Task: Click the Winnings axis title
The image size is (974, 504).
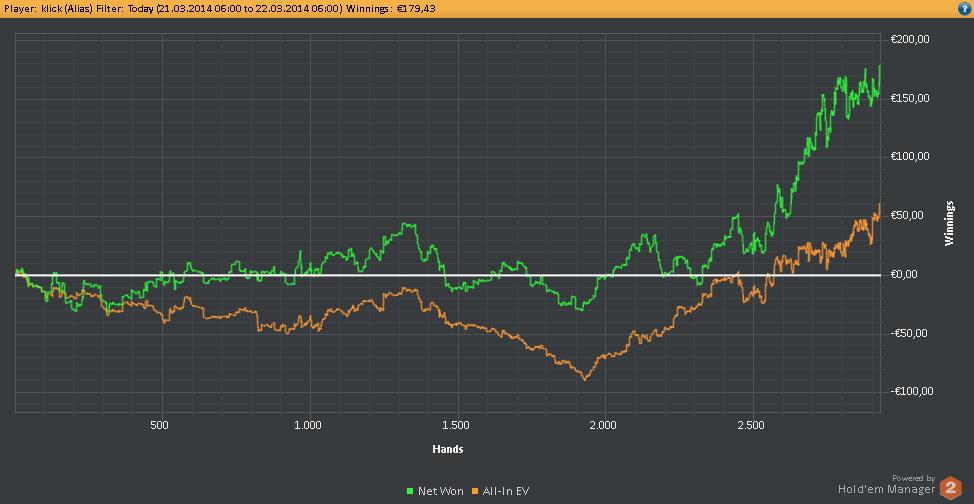Action: (949, 222)
